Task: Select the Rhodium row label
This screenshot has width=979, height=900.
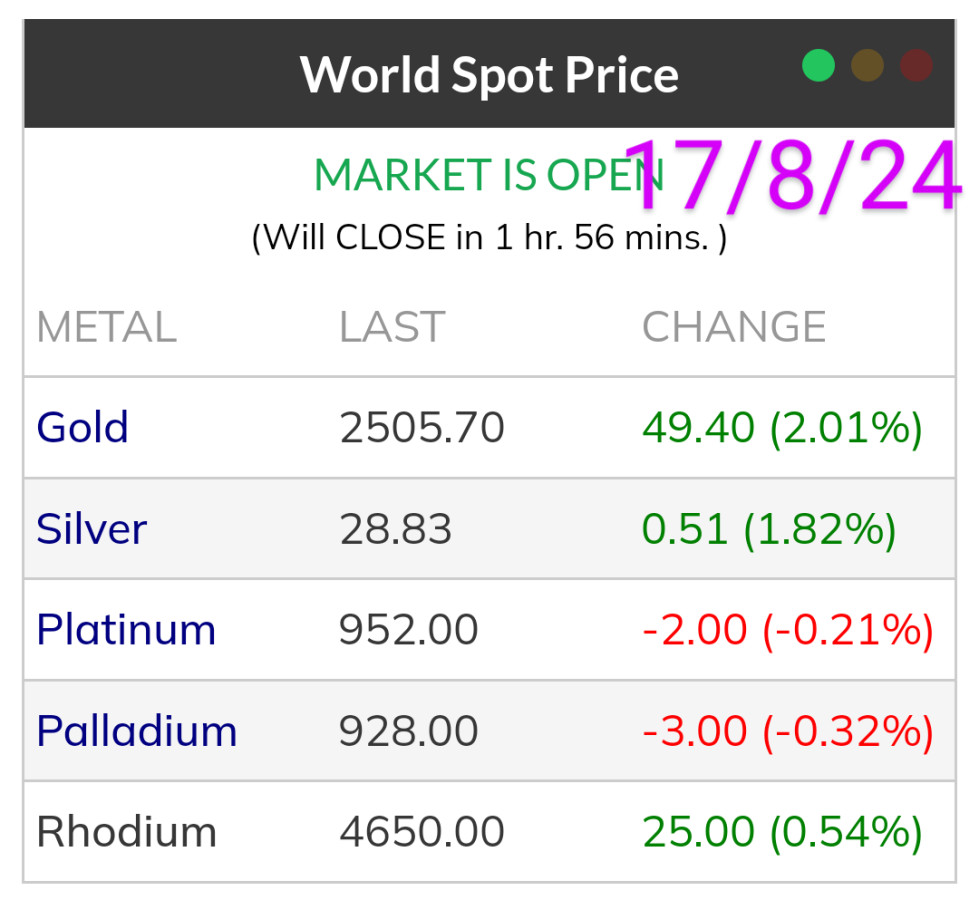Action: pyautogui.click(x=127, y=832)
